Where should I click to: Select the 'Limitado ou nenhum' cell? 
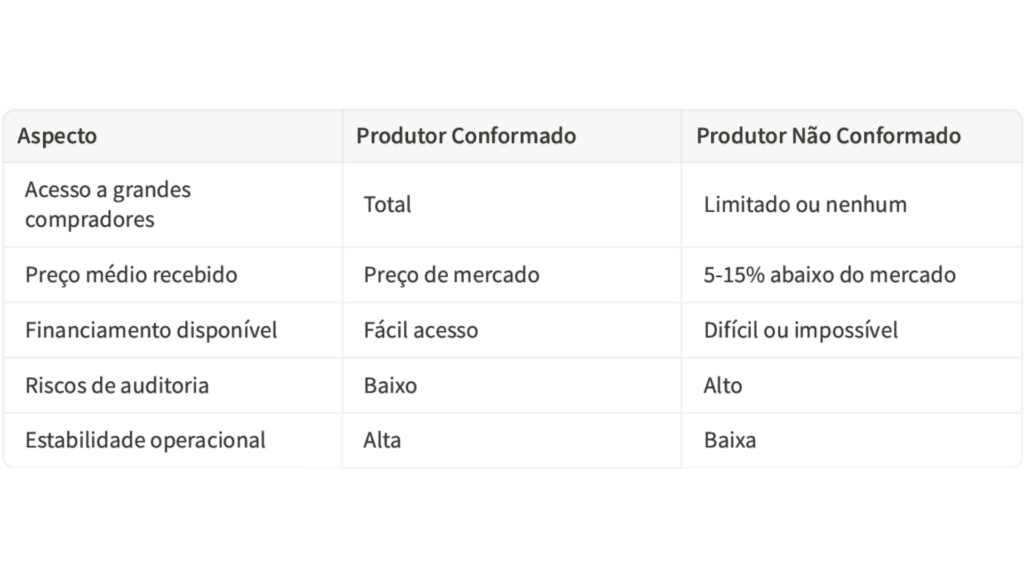pos(805,205)
